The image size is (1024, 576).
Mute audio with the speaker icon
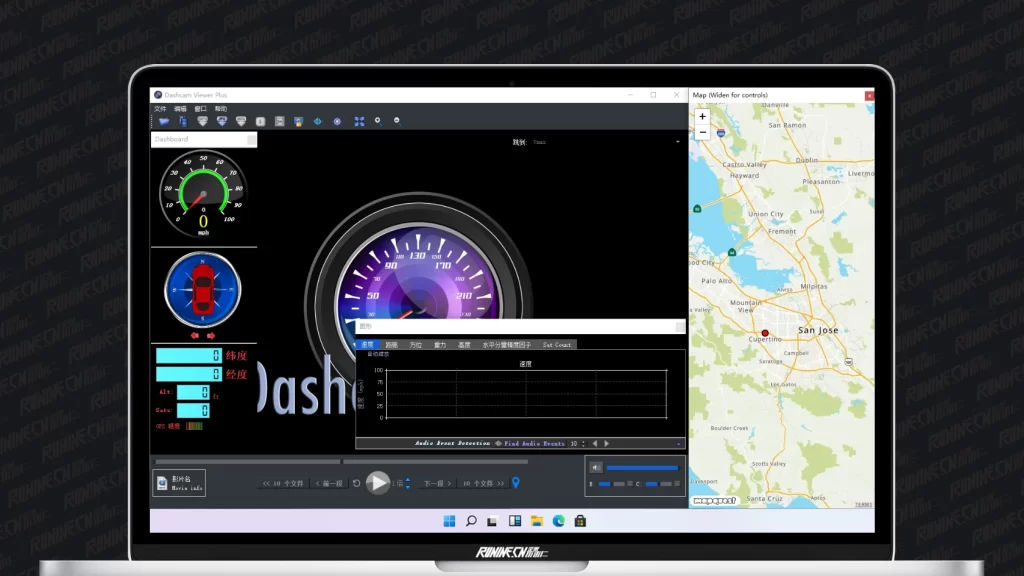tap(595, 467)
